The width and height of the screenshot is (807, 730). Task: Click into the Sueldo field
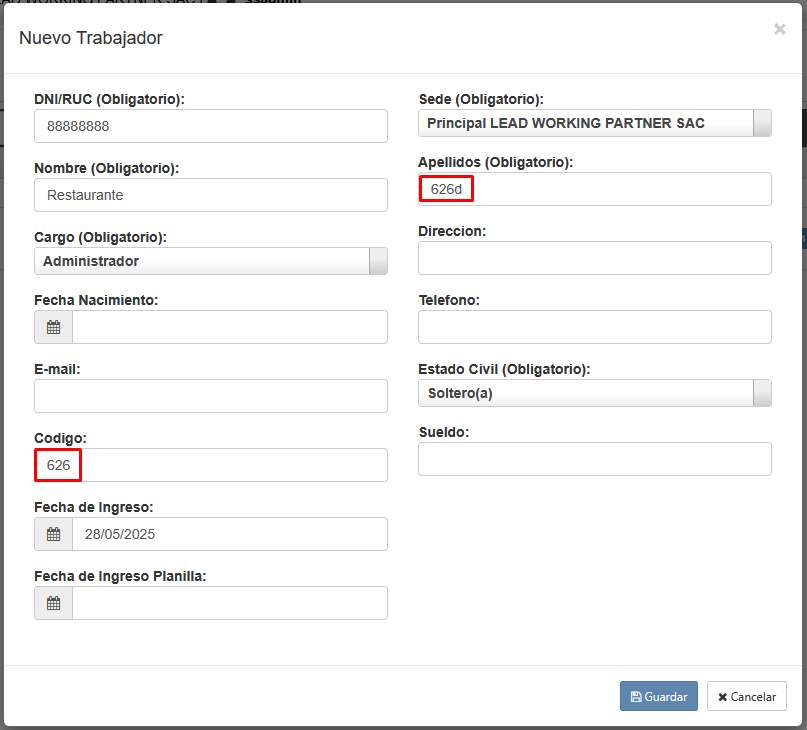pos(595,459)
